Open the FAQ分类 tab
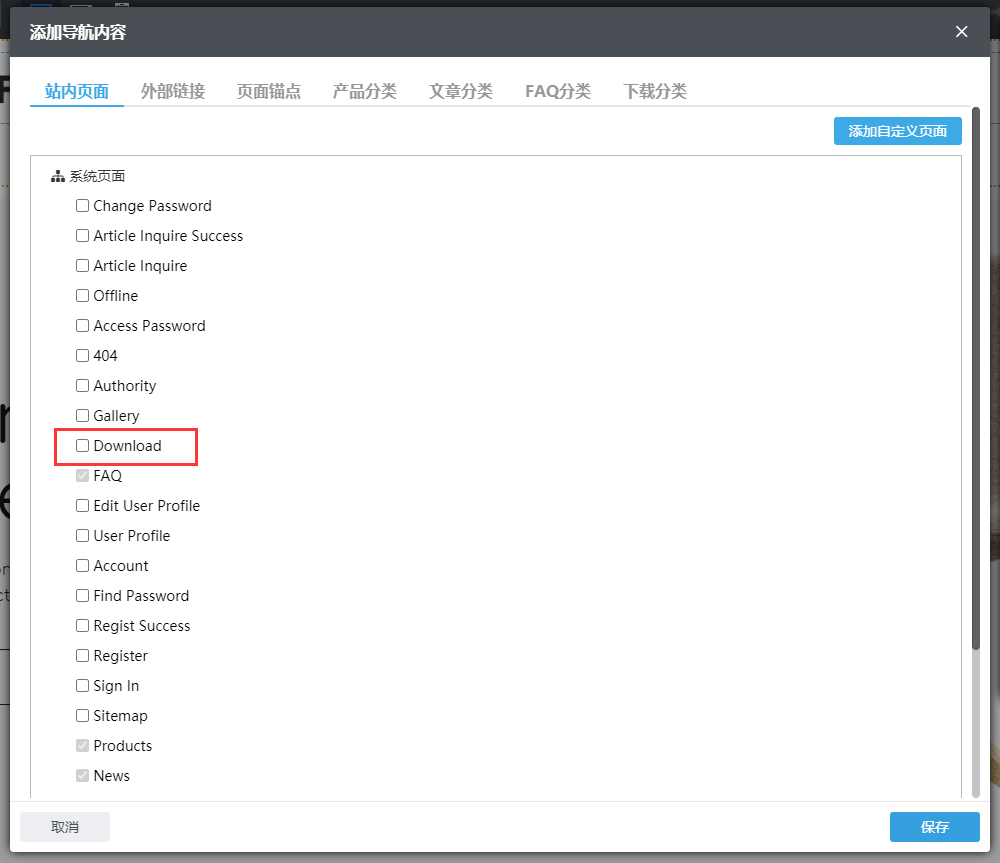1000x863 pixels. coord(557,91)
